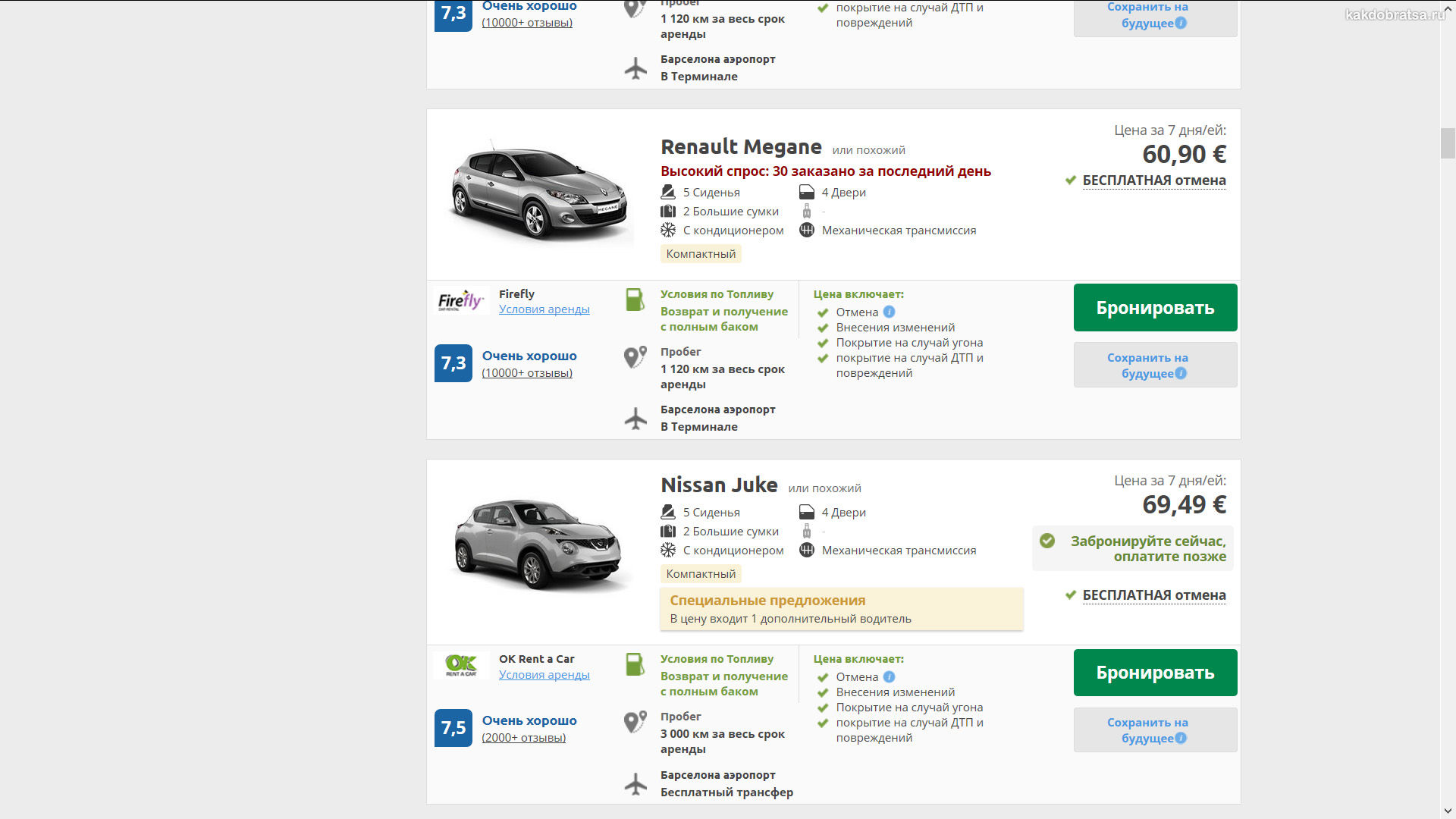Click airplane icon next to 'В Терминале' in Firefly offer
This screenshot has width=1456, height=819.
pos(635,418)
